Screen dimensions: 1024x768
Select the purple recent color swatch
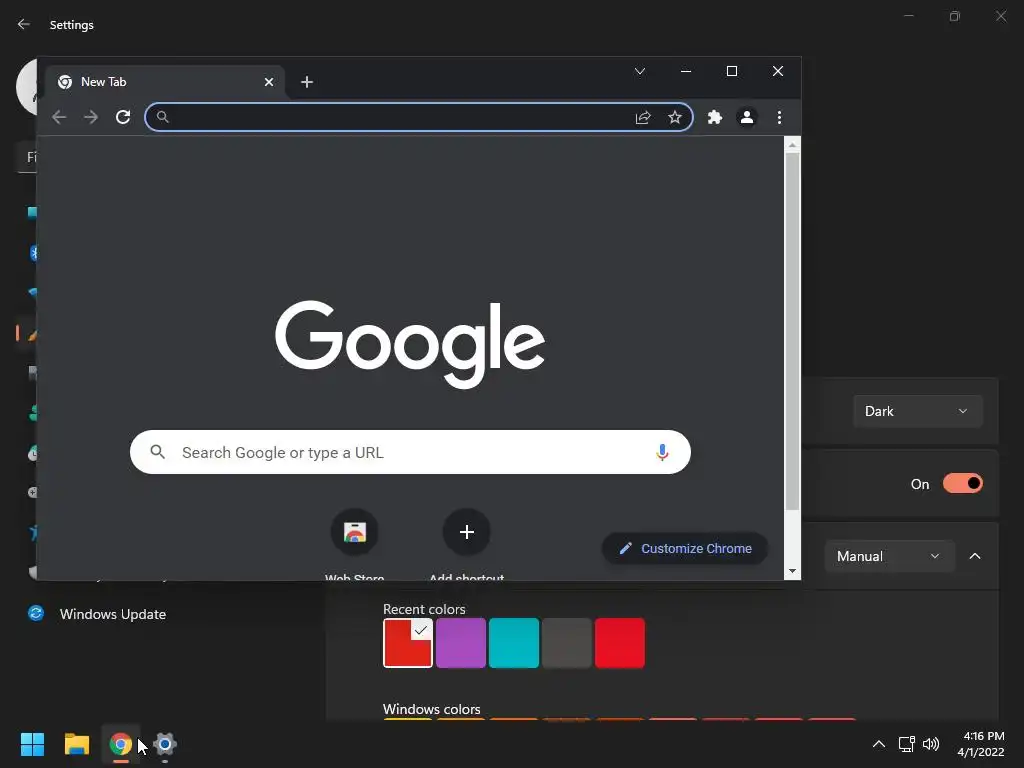click(460, 643)
